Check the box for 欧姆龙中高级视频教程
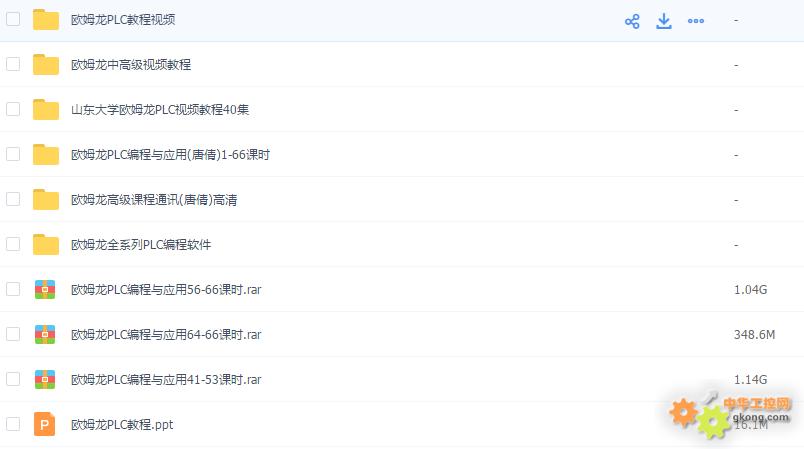This screenshot has height=449, width=804. [x=13, y=64]
